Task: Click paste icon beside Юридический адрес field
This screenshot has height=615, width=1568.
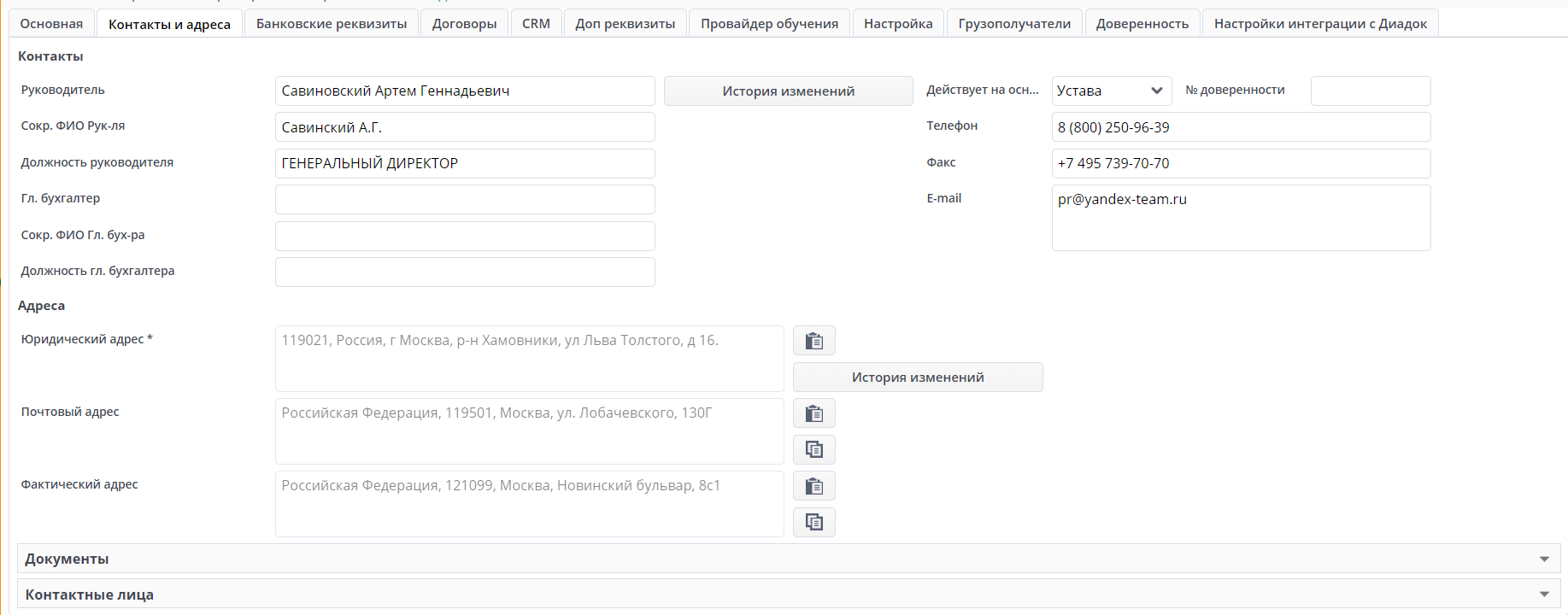Action: click(x=813, y=341)
